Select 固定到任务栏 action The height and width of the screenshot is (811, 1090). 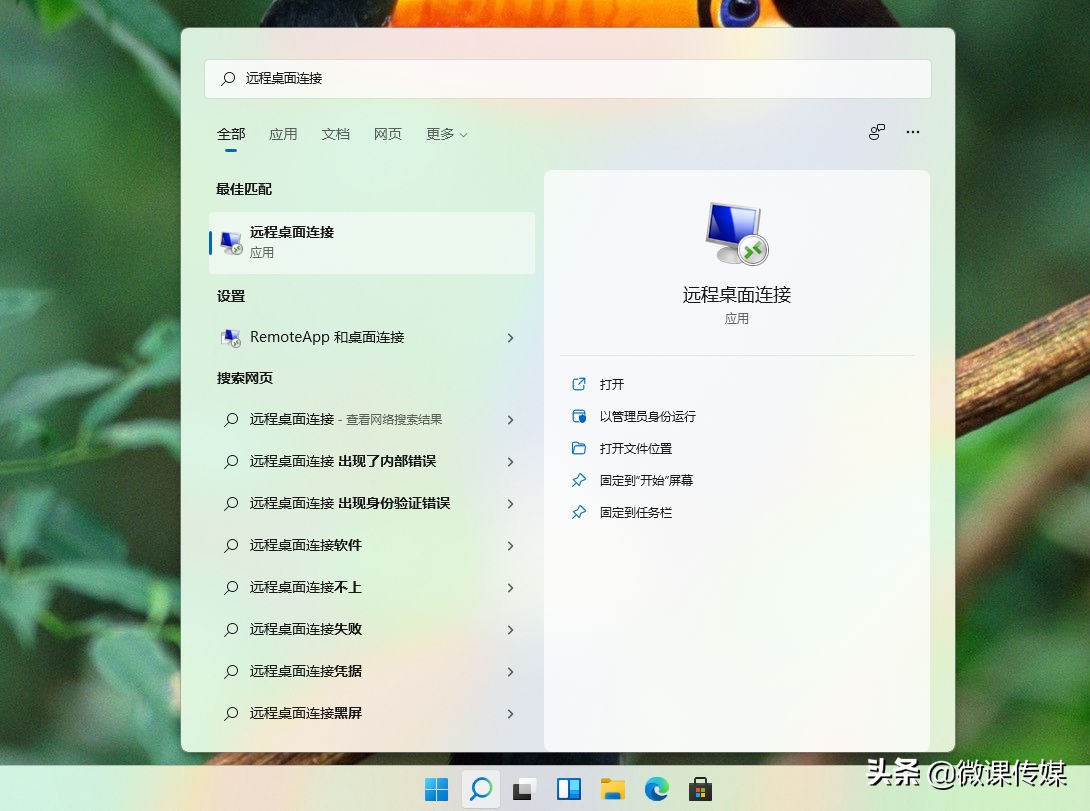coord(636,512)
